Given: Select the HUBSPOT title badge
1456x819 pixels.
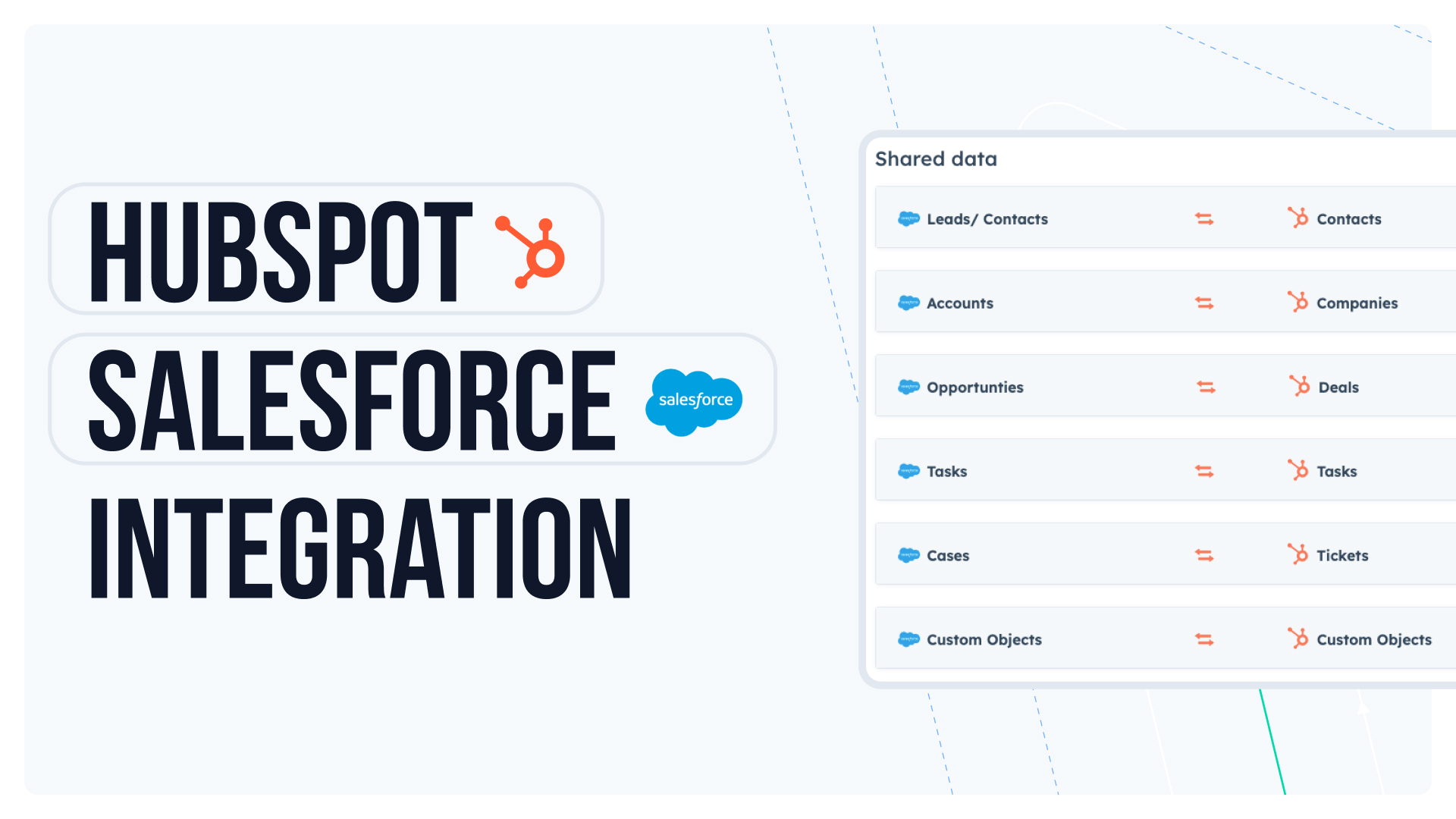Looking at the screenshot, I should click(328, 249).
